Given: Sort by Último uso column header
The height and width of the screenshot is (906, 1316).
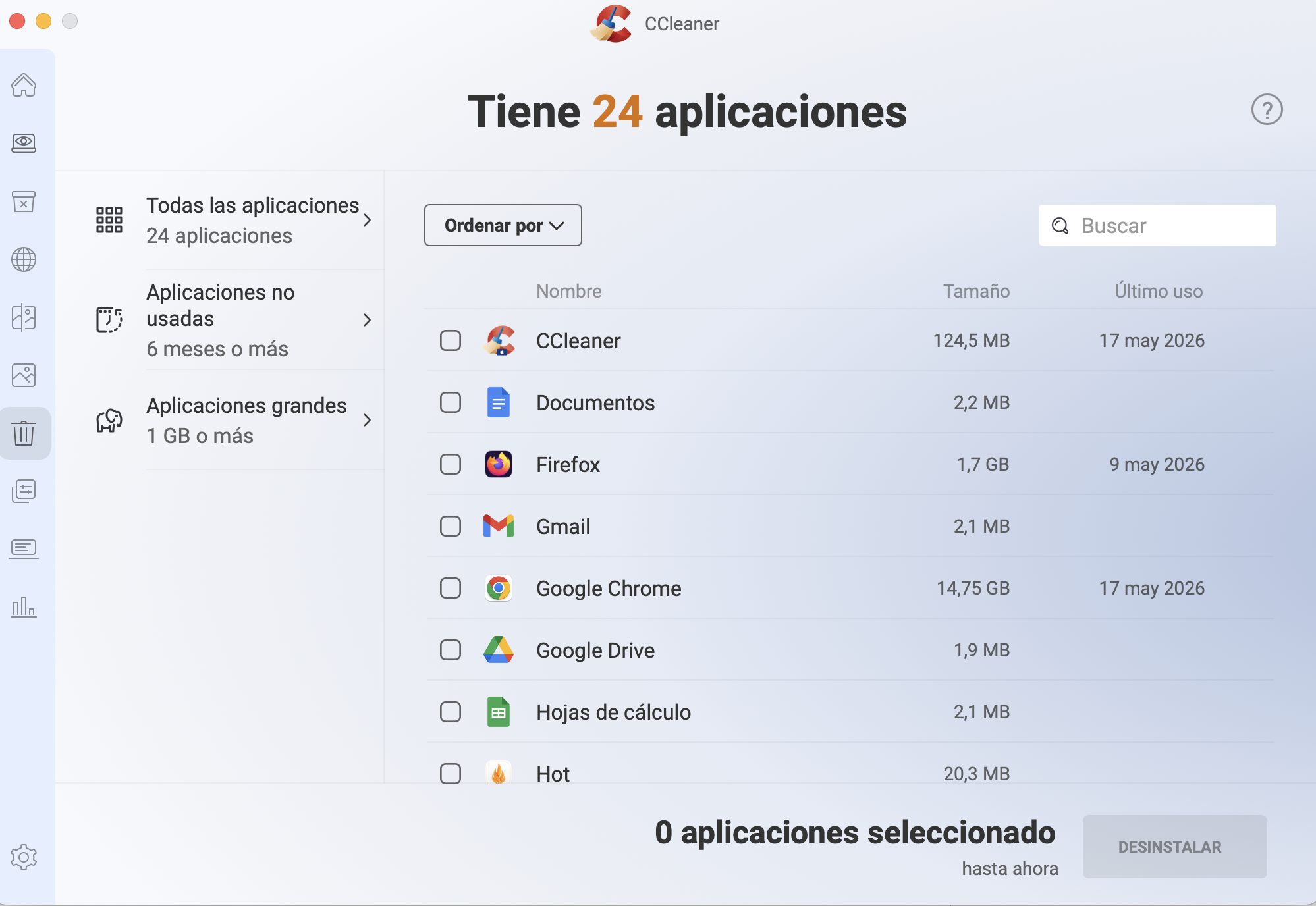Looking at the screenshot, I should click(1159, 291).
